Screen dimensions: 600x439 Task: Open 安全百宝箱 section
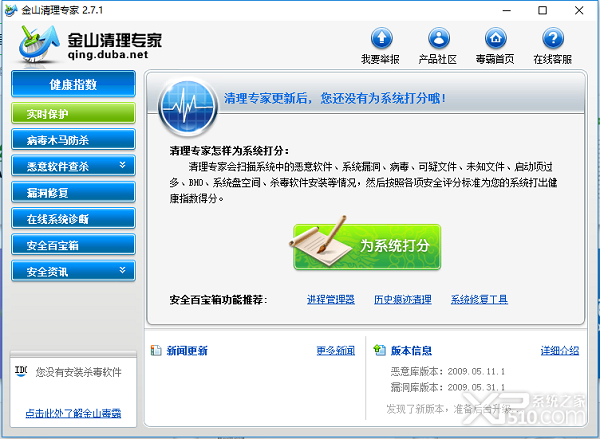[x=73, y=245]
